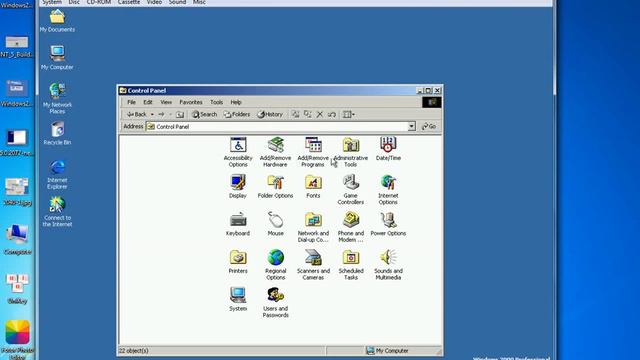Open the View menu in Control Panel
The image size is (640, 360).
point(166,102)
